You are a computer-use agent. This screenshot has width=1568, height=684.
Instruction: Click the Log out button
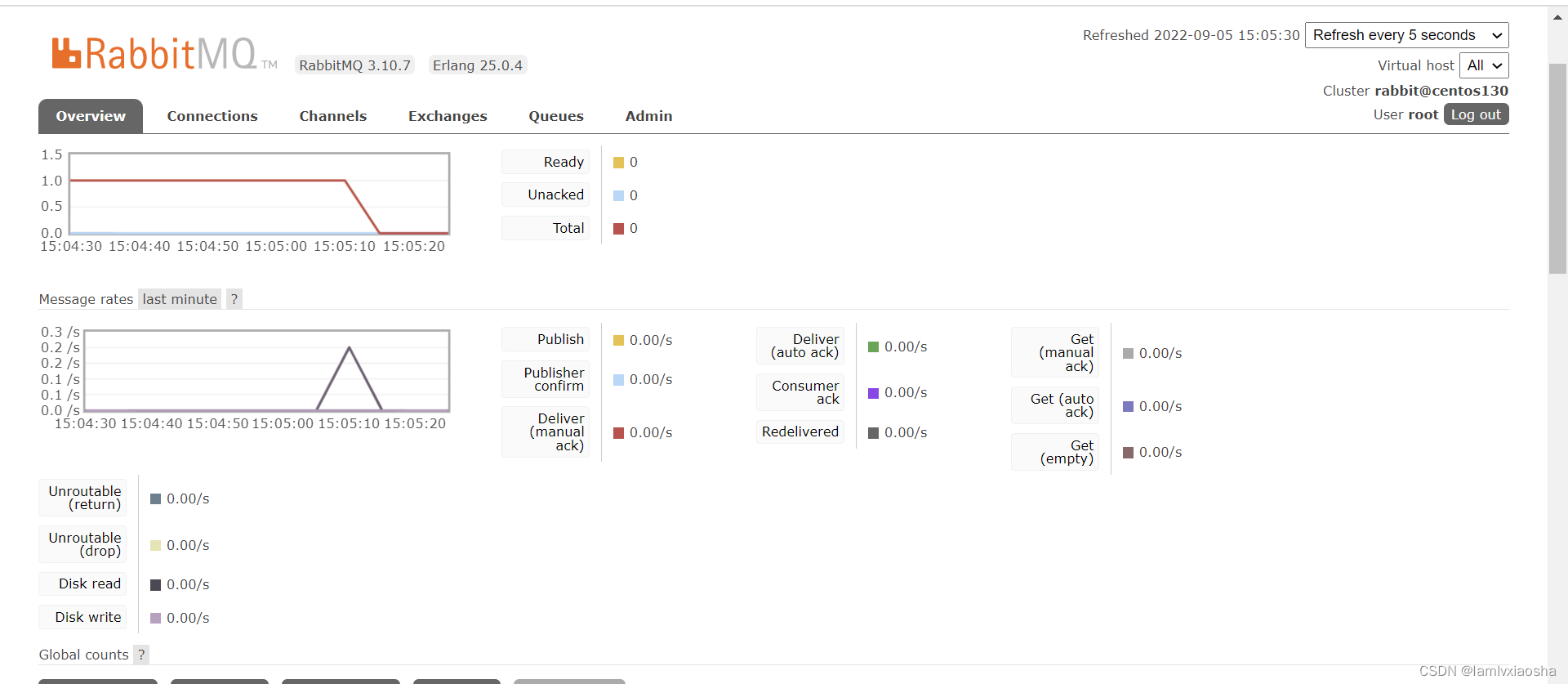click(1476, 114)
